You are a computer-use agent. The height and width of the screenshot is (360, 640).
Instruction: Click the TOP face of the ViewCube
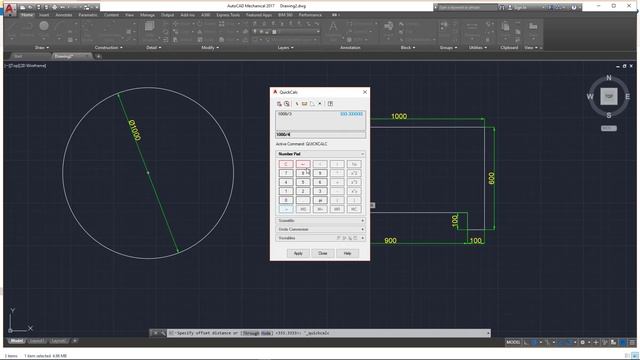(x=609, y=97)
